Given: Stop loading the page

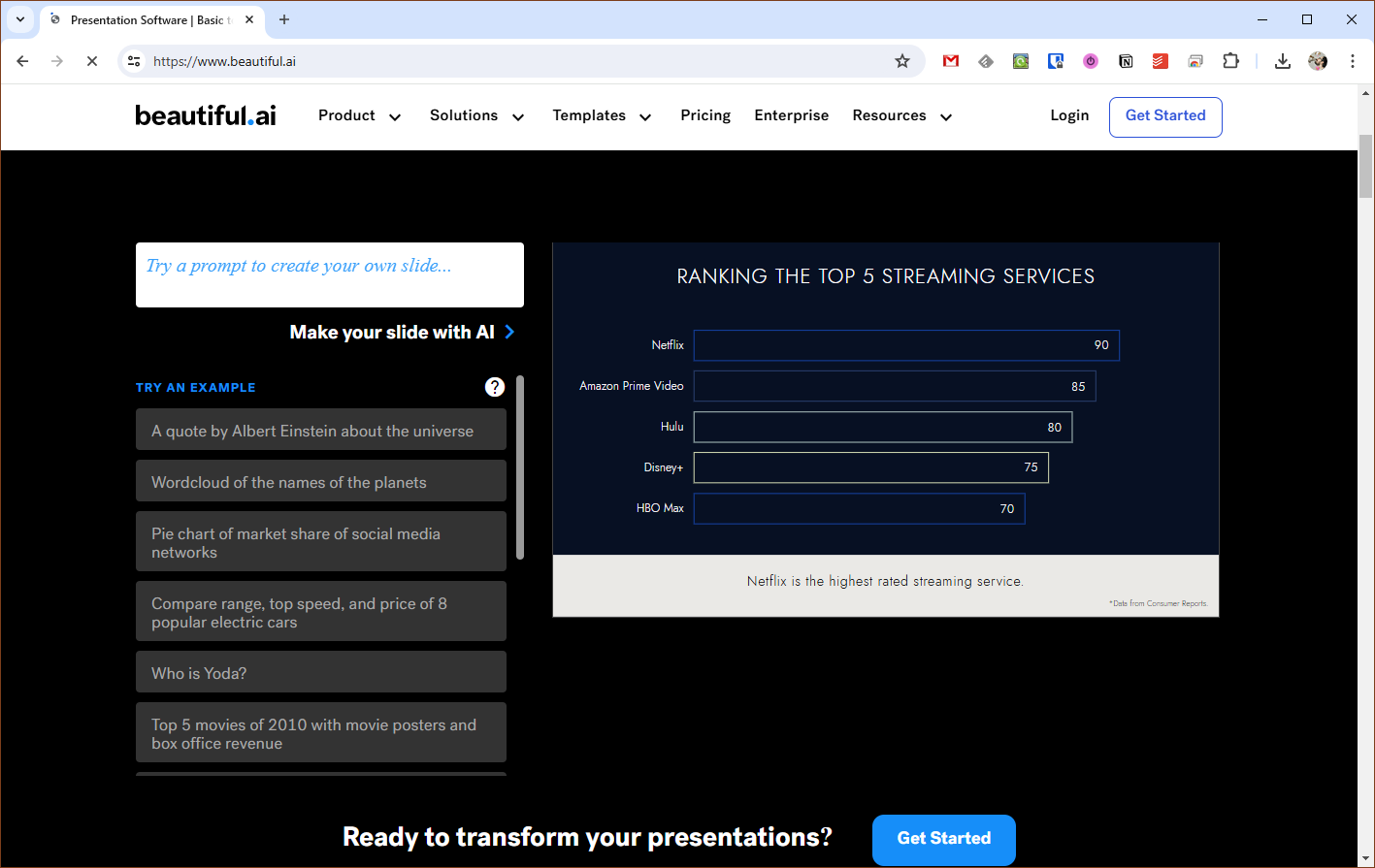Looking at the screenshot, I should [92, 61].
